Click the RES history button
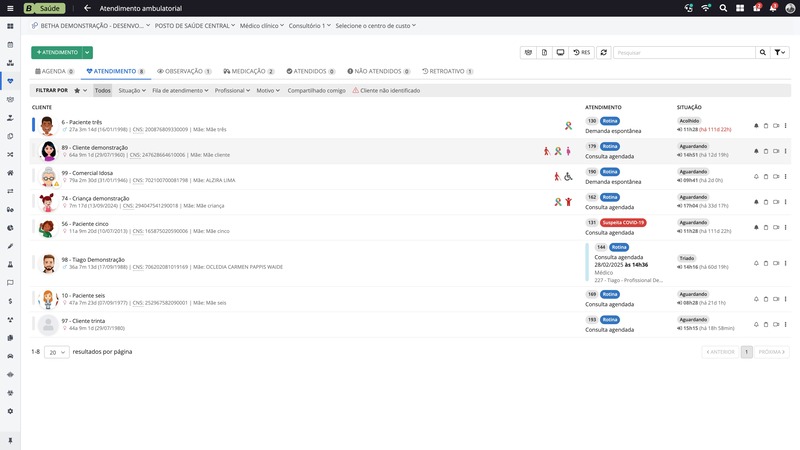800x450 pixels. tap(581, 52)
